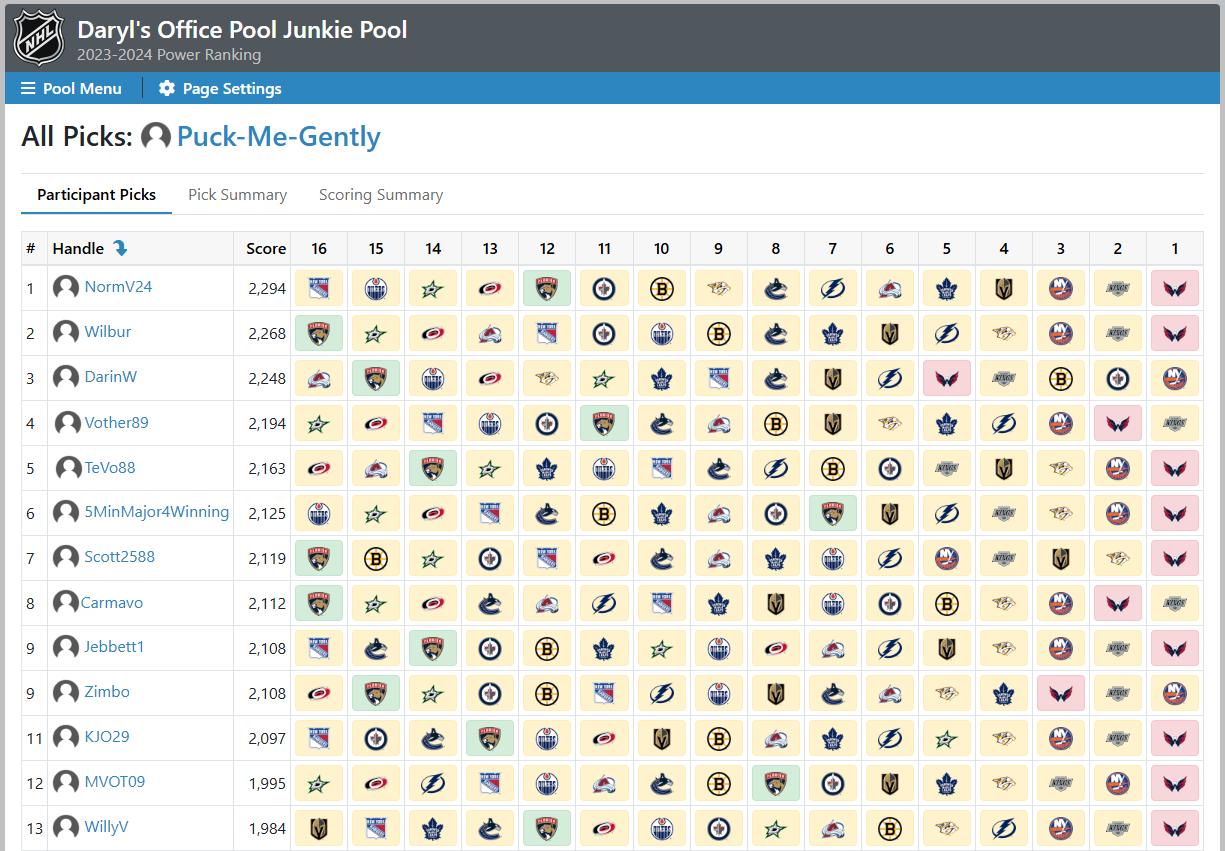Click the 1,984 score in WillyV's row
This screenshot has width=1225, height=851.
[266, 828]
